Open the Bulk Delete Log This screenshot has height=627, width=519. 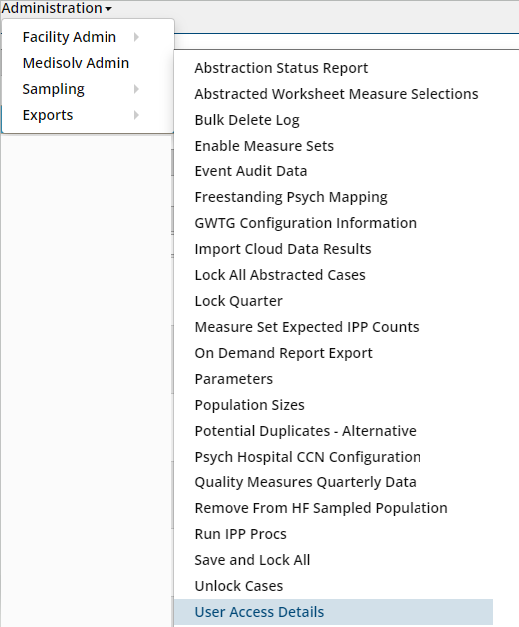pos(247,120)
